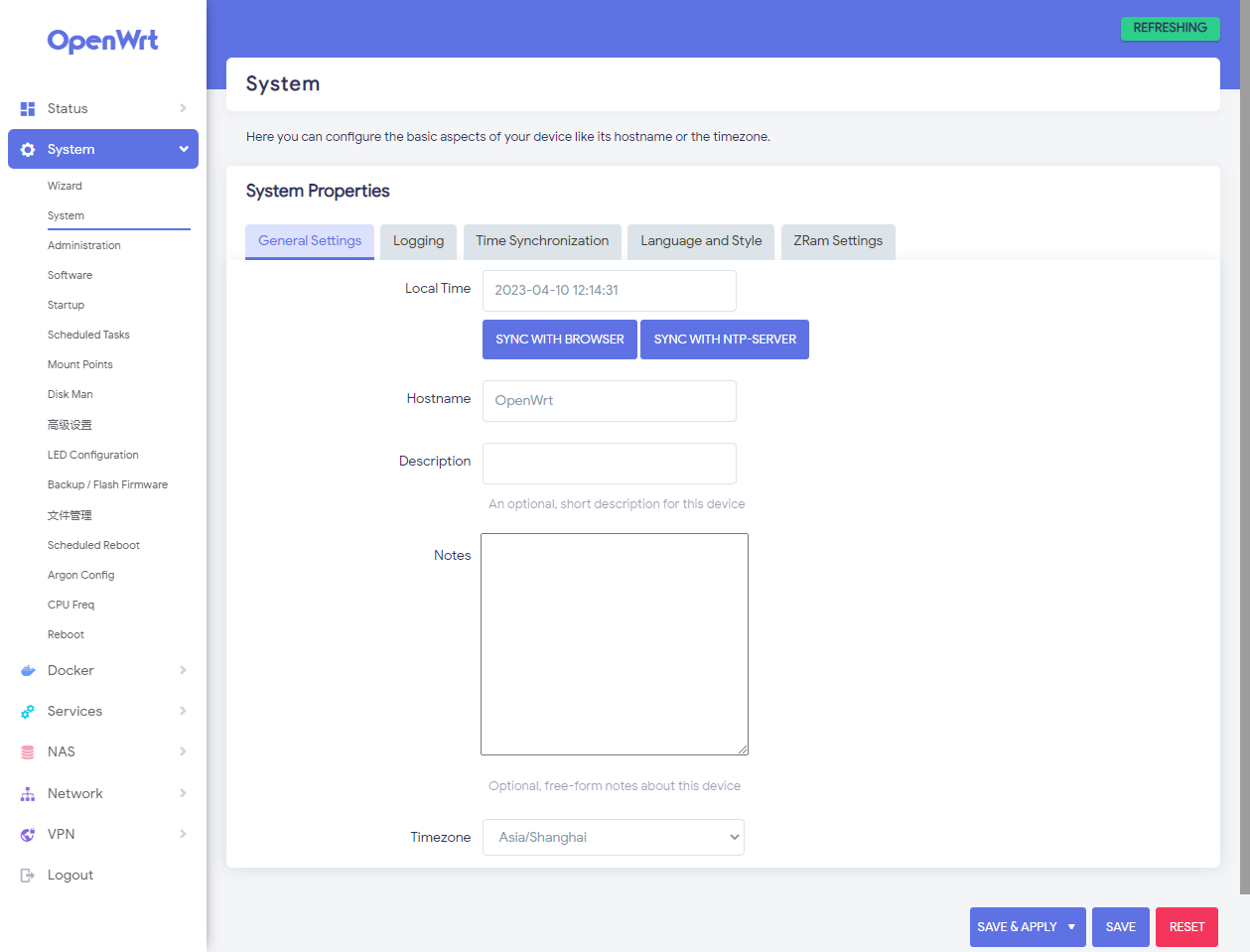Click Sync with Browser button
The image size is (1250, 952).
click(560, 340)
